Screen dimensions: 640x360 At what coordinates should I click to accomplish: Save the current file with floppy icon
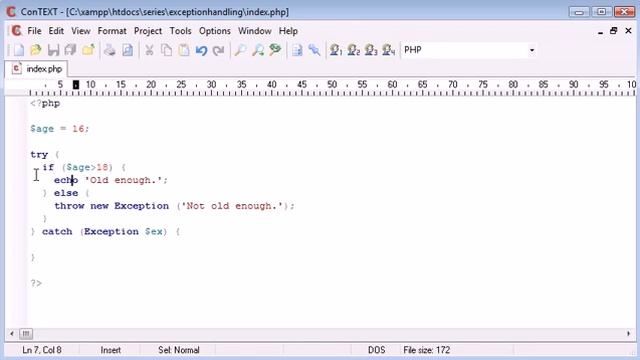[53, 50]
